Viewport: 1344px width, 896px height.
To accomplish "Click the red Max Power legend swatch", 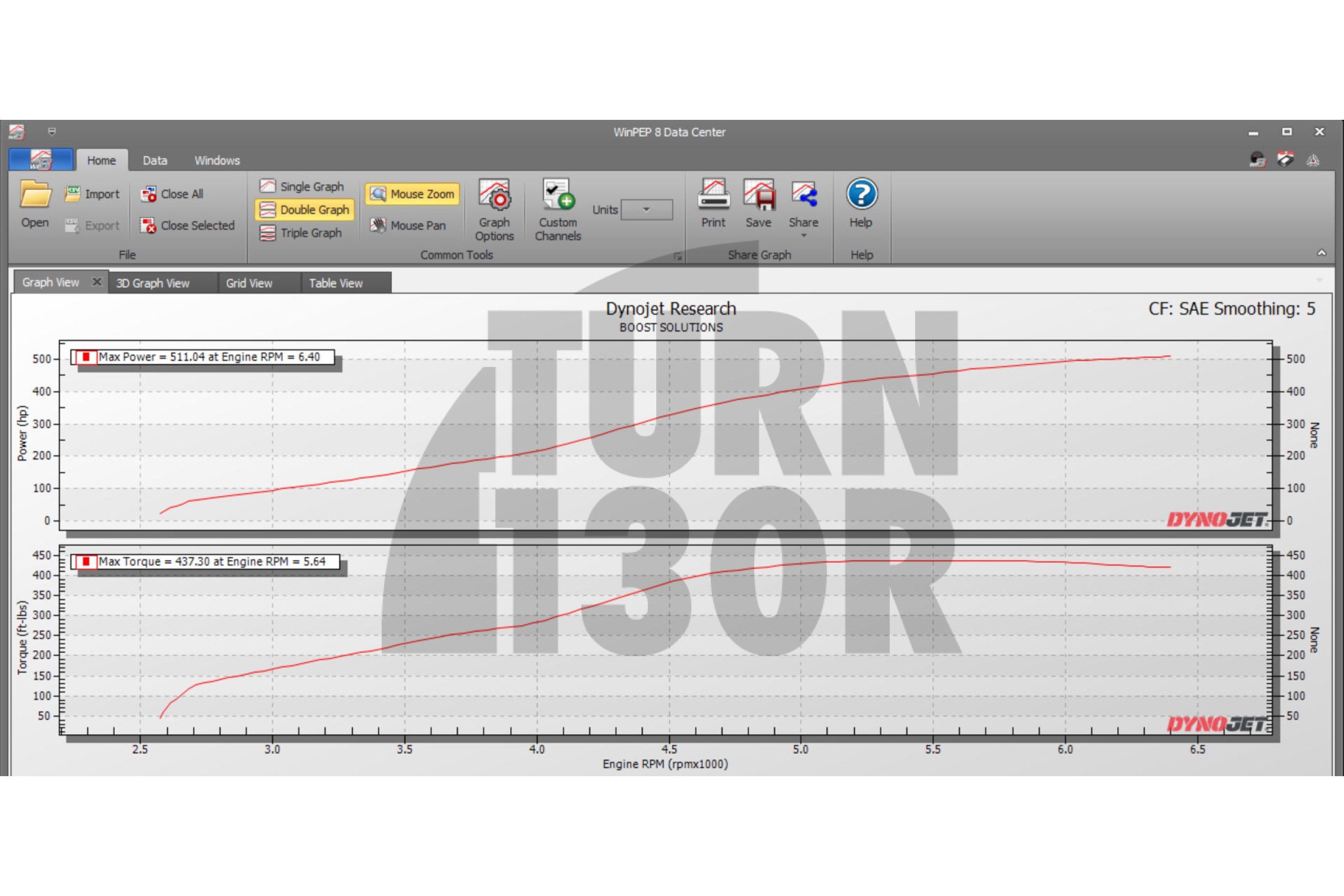I will (x=86, y=357).
